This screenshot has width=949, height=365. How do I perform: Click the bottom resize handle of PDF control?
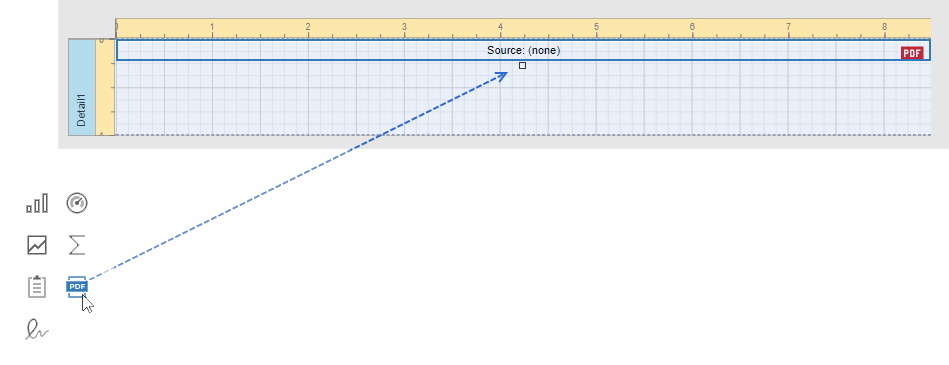coord(523,65)
